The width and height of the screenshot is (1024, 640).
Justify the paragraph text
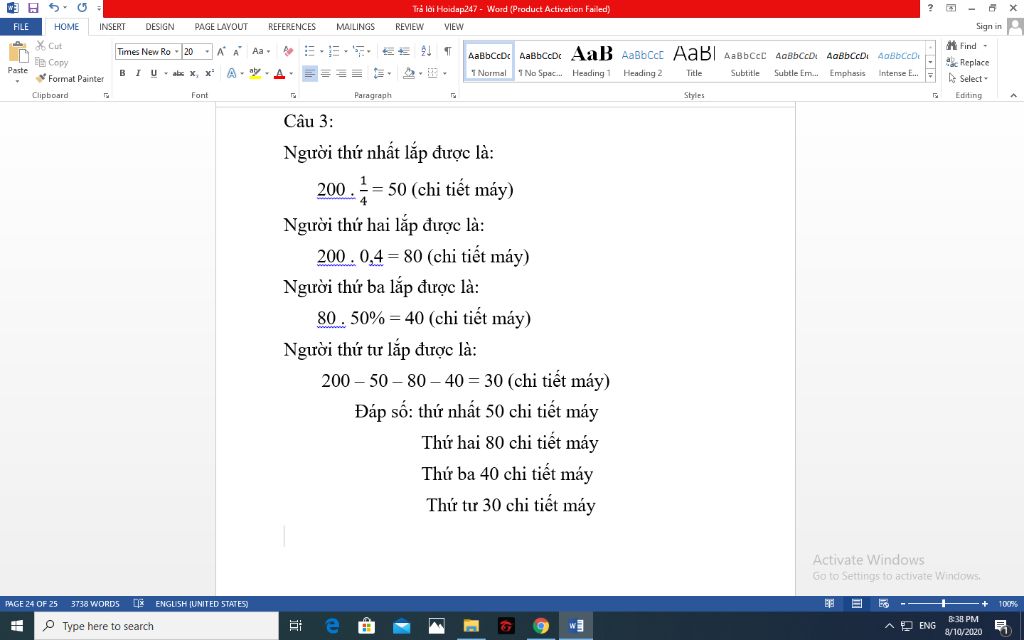tap(357, 73)
